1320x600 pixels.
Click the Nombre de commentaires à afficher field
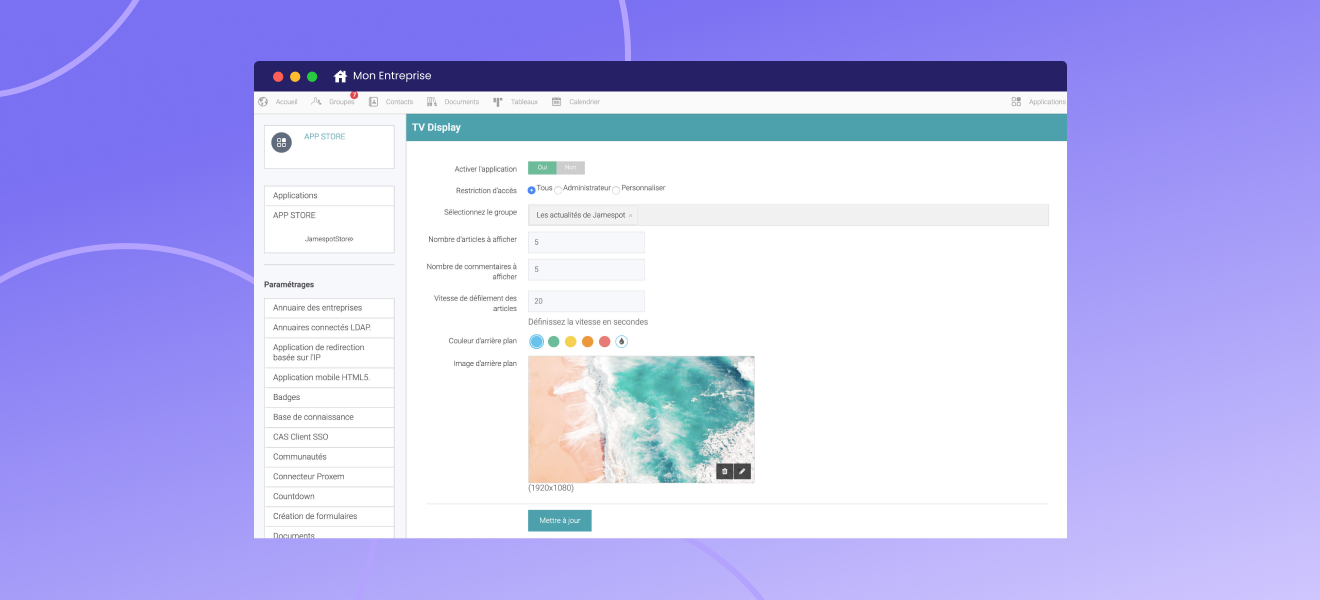point(586,270)
